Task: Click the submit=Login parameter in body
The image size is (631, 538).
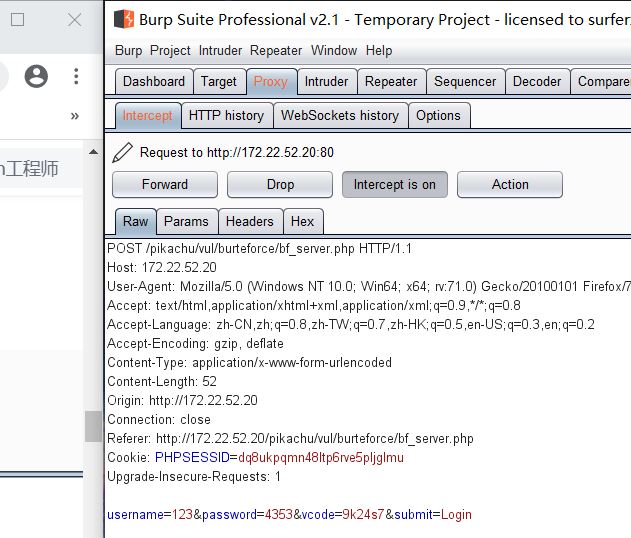Action: tap(433, 515)
